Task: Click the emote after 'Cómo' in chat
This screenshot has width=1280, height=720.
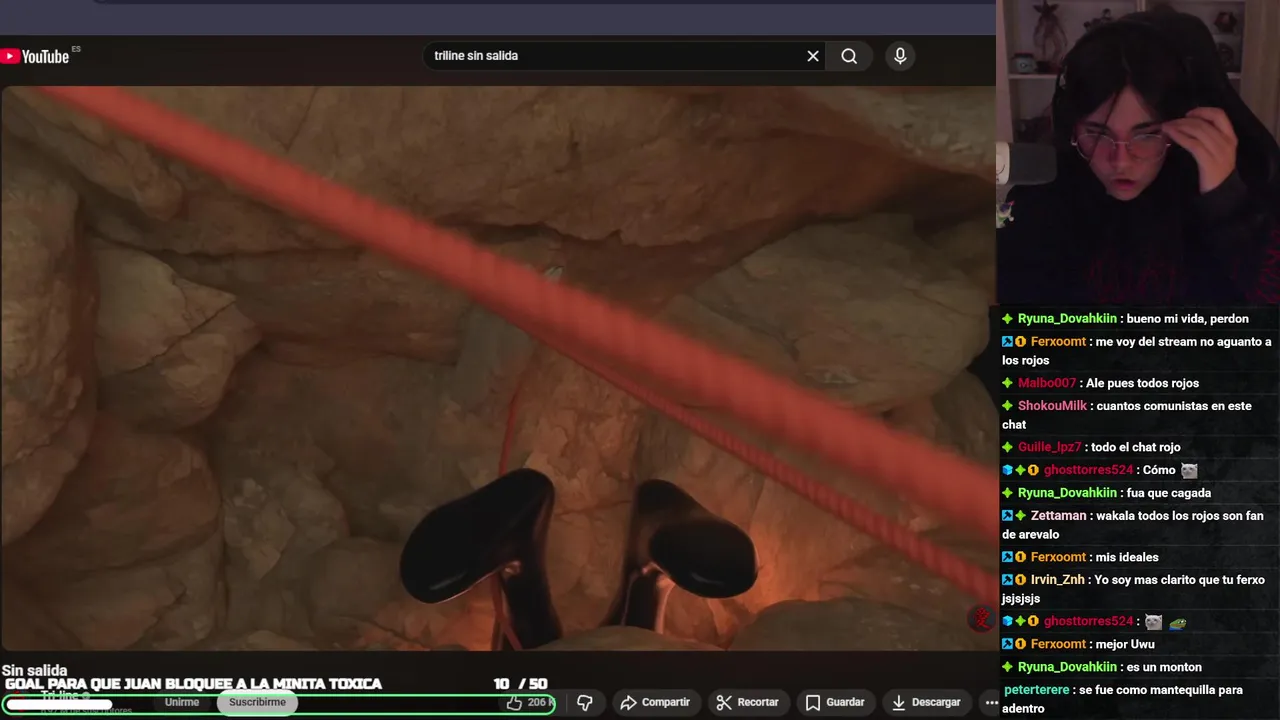Action: (x=1188, y=470)
